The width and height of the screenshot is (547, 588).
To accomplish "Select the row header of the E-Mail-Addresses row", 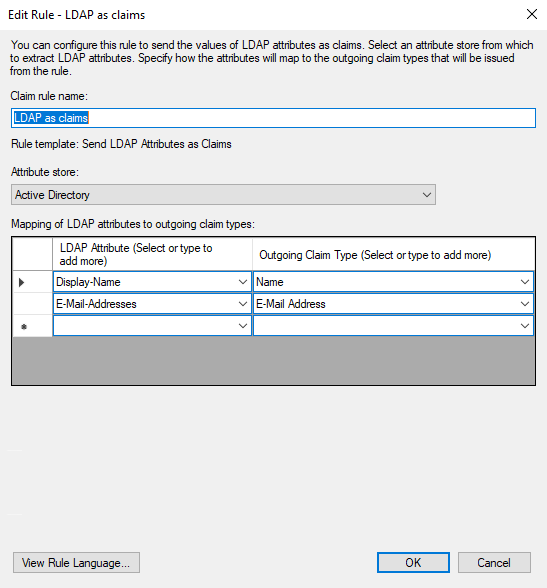I will point(32,304).
